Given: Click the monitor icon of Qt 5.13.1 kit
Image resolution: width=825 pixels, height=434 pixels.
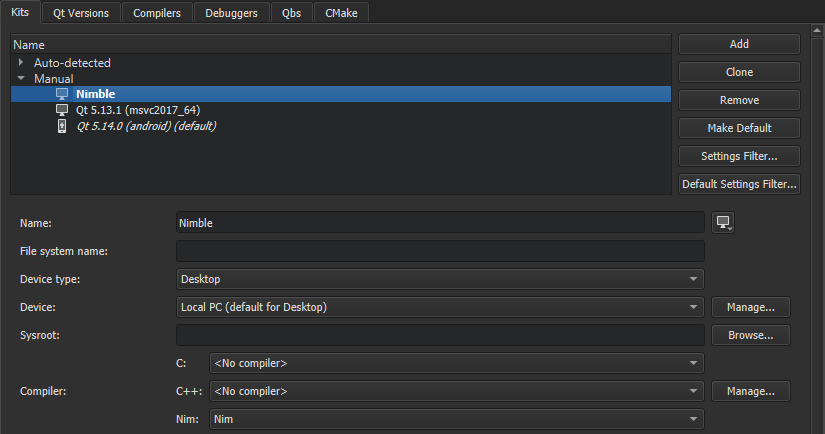Looking at the screenshot, I should pyautogui.click(x=62, y=110).
